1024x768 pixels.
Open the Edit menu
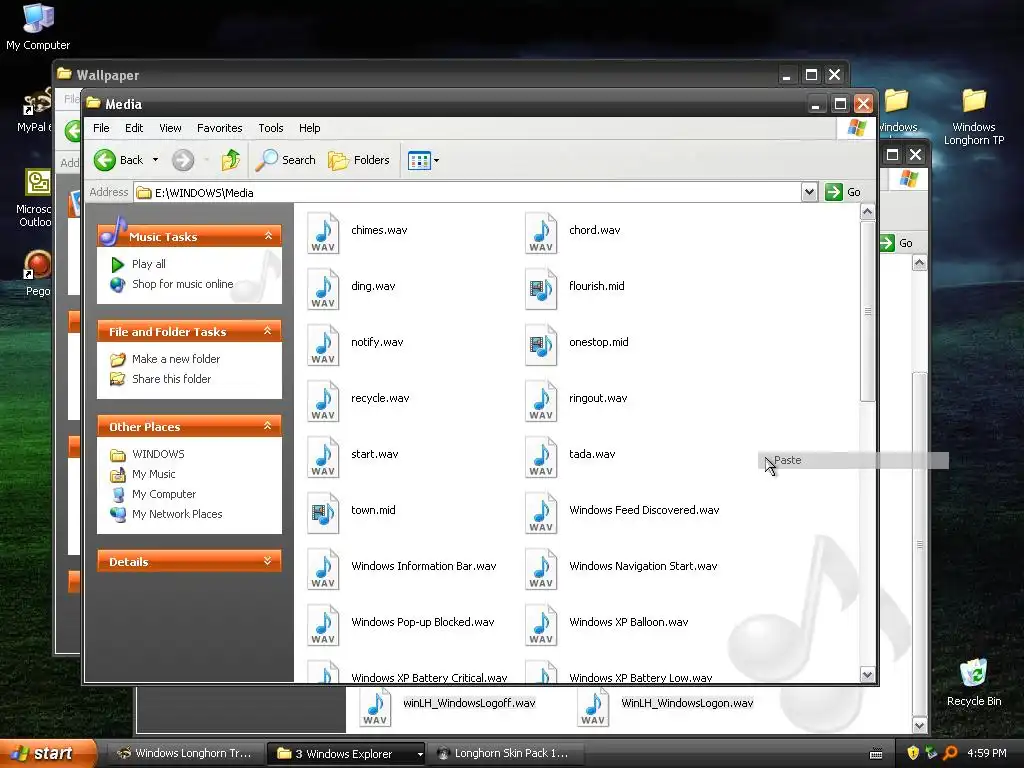pyautogui.click(x=134, y=128)
